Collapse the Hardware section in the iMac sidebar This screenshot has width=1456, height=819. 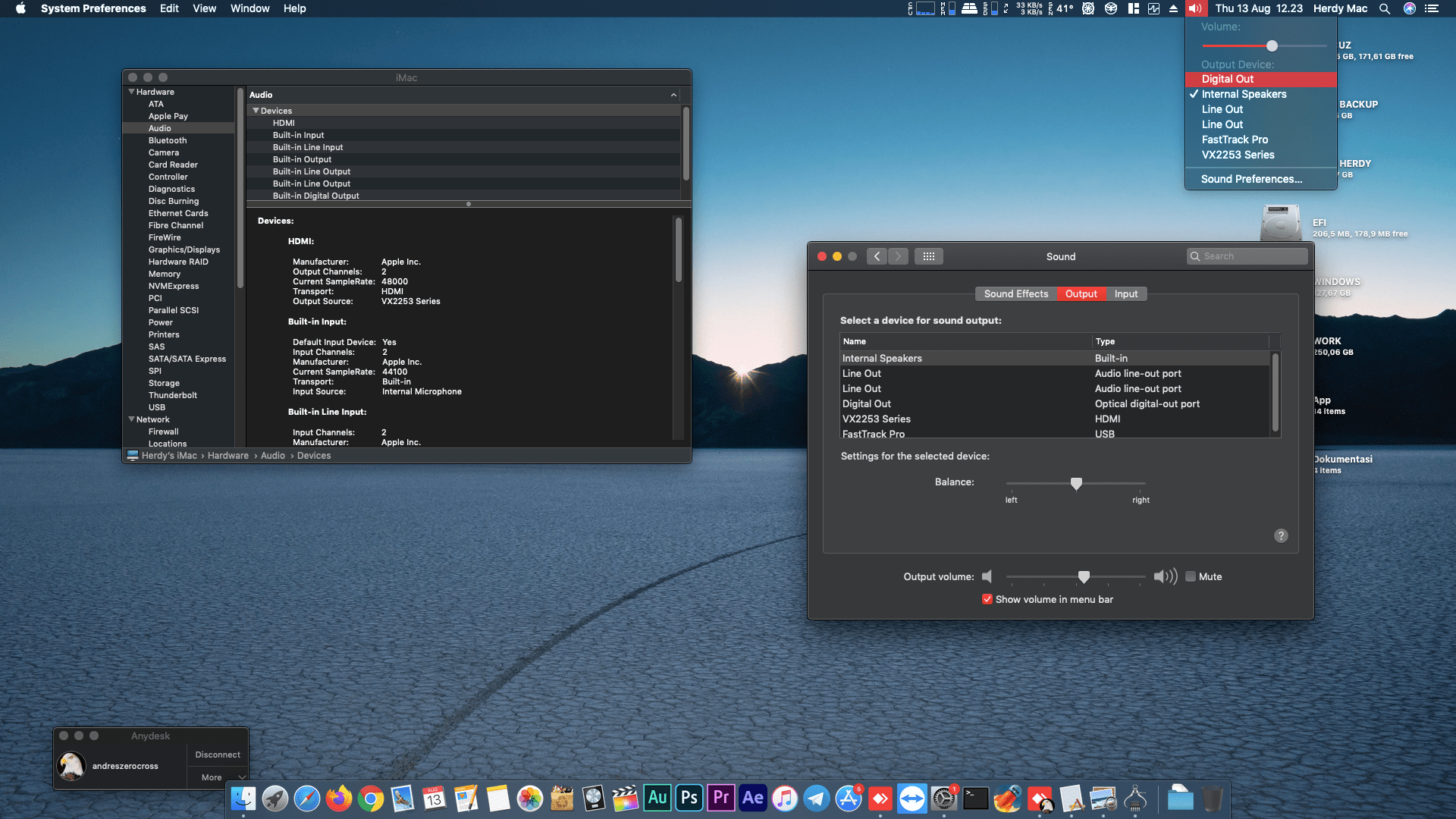click(x=132, y=92)
